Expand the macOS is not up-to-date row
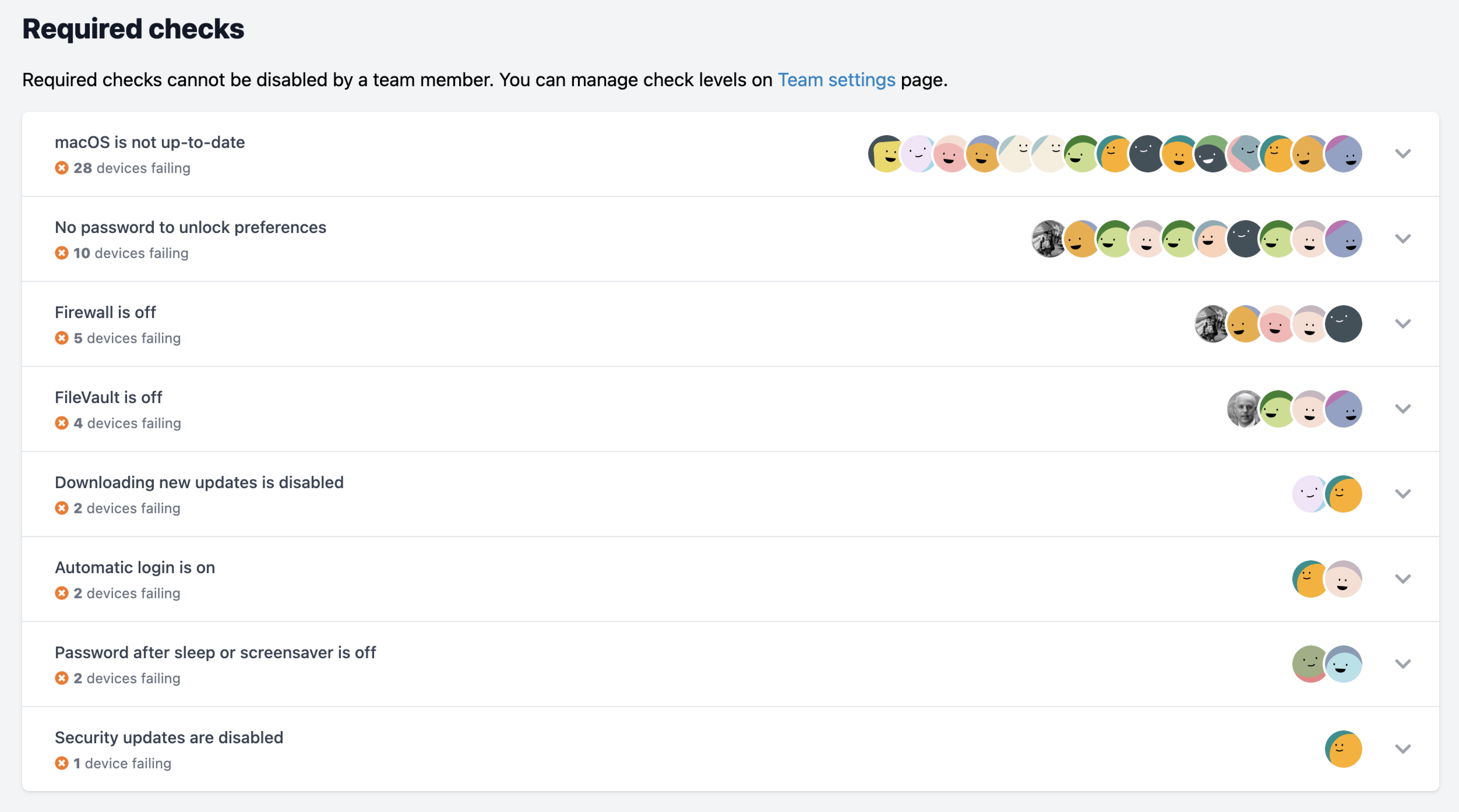1459x812 pixels. [1402, 153]
